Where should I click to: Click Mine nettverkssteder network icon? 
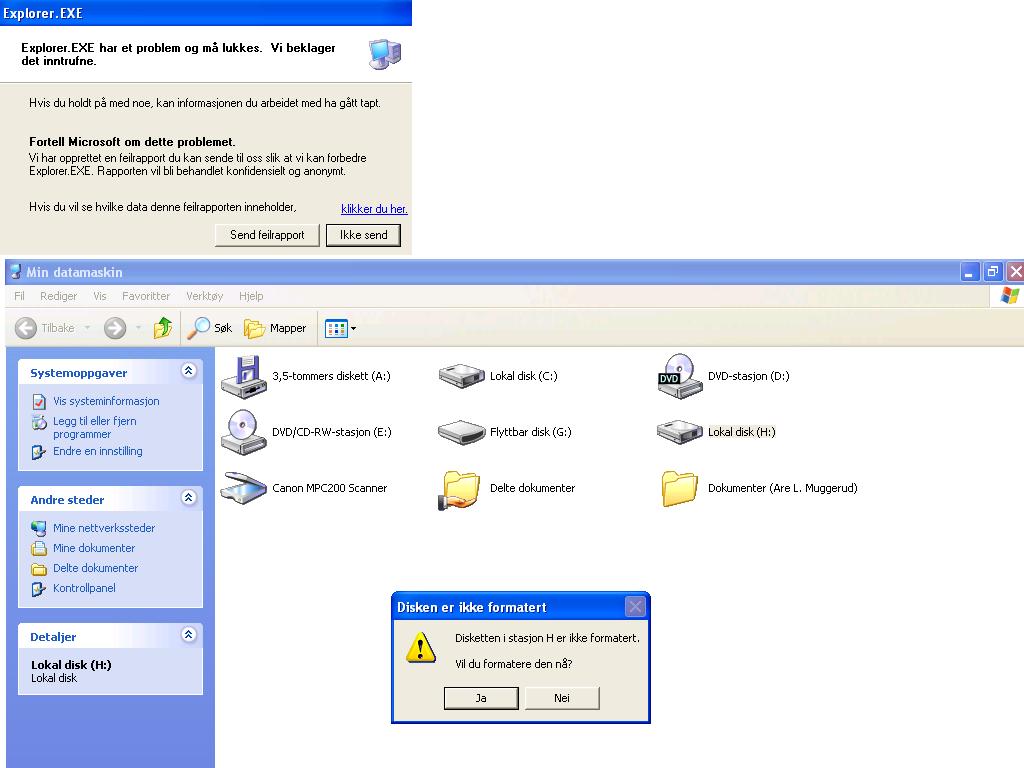[x=39, y=528]
